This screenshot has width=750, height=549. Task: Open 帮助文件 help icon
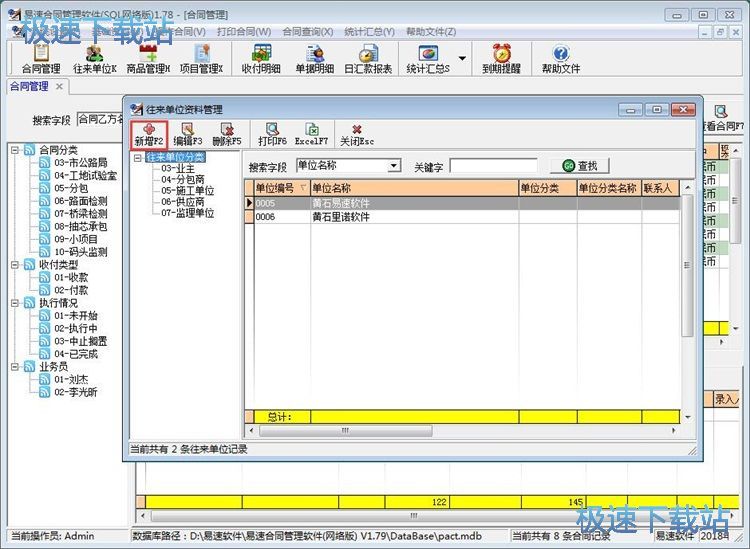[x=560, y=59]
